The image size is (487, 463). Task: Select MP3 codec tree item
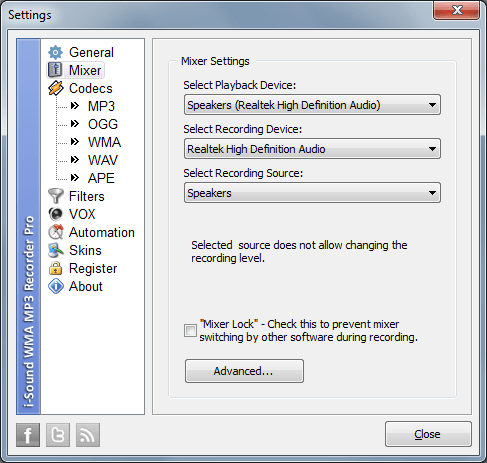101,106
